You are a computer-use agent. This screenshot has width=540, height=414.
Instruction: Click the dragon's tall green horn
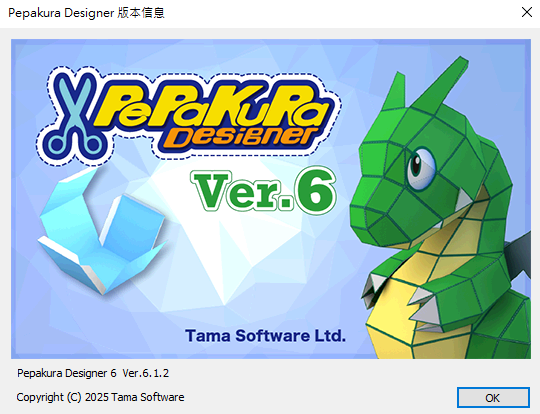[441, 83]
